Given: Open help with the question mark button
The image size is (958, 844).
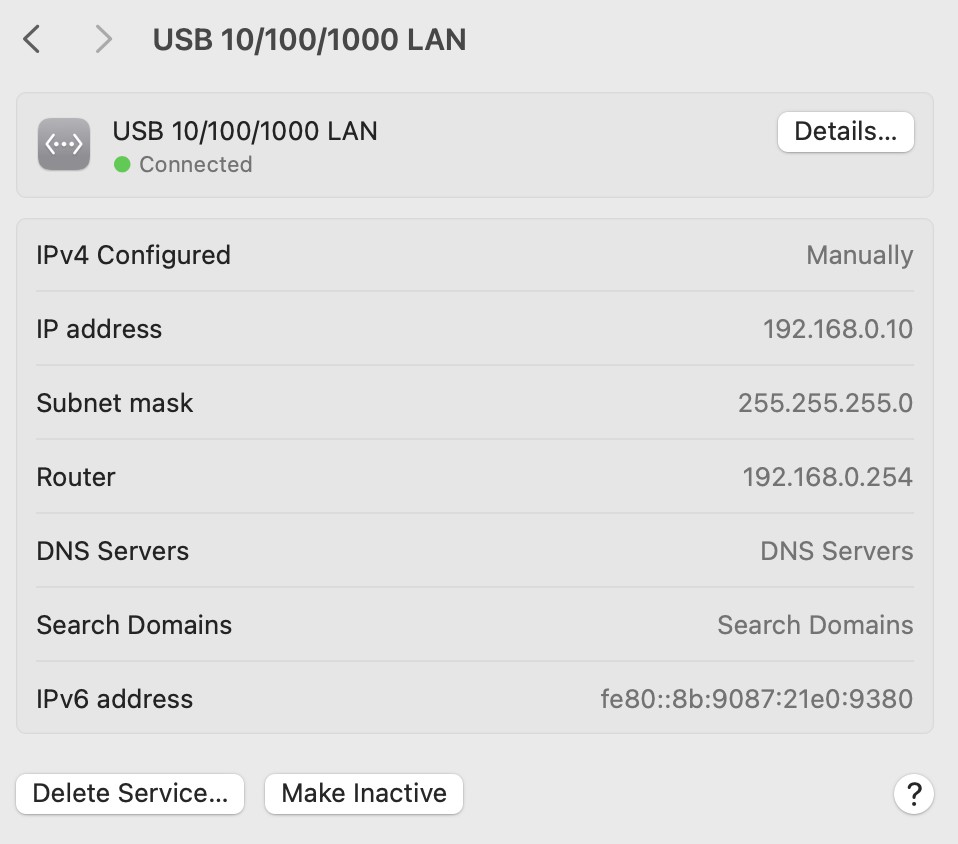Looking at the screenshot, I should pyautogui.click(x=913, y=794).
